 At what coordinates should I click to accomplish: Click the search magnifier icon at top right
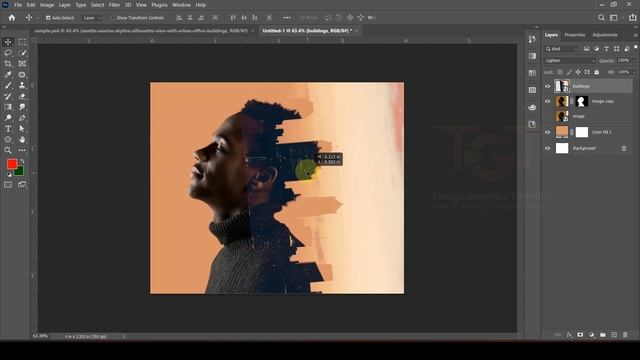point(601,18)
